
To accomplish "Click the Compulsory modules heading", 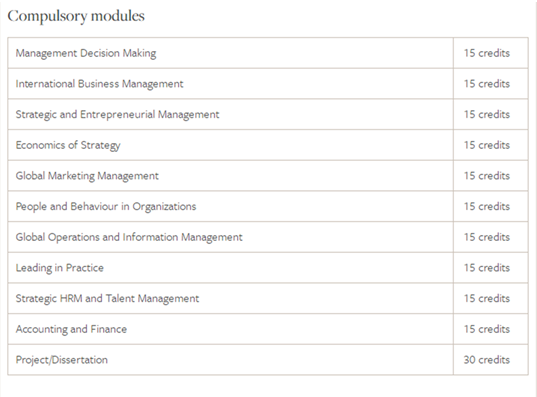I will [76, 16].
